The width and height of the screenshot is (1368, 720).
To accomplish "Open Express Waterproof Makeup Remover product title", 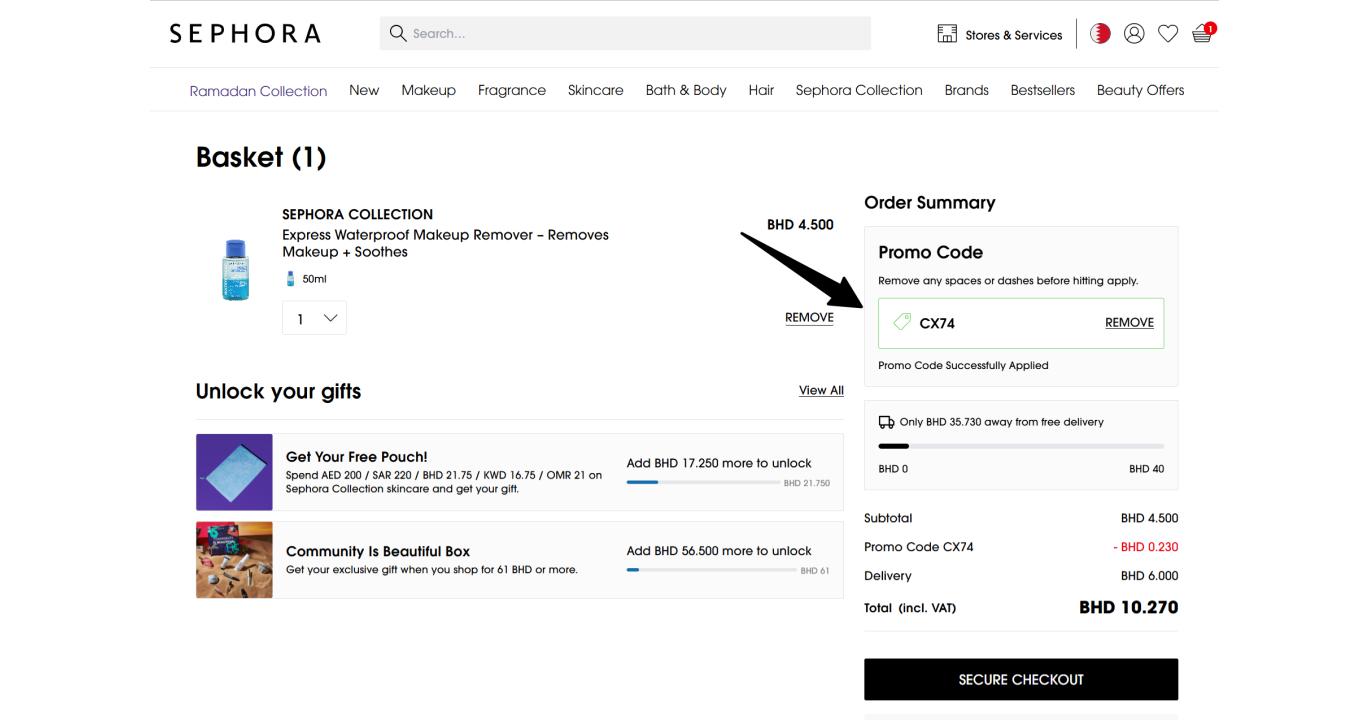I will click(445, 243).
